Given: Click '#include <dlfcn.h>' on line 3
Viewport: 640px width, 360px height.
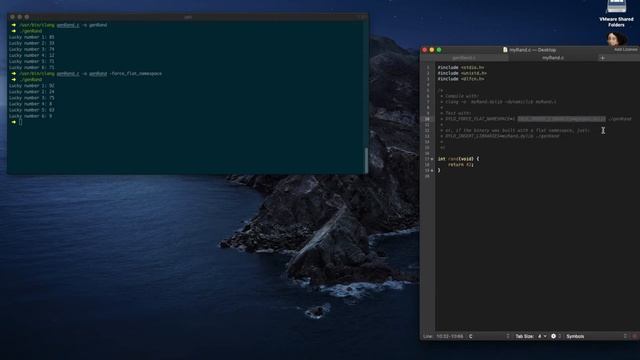Looking at the screenshot, I should (x=461, y=79).
